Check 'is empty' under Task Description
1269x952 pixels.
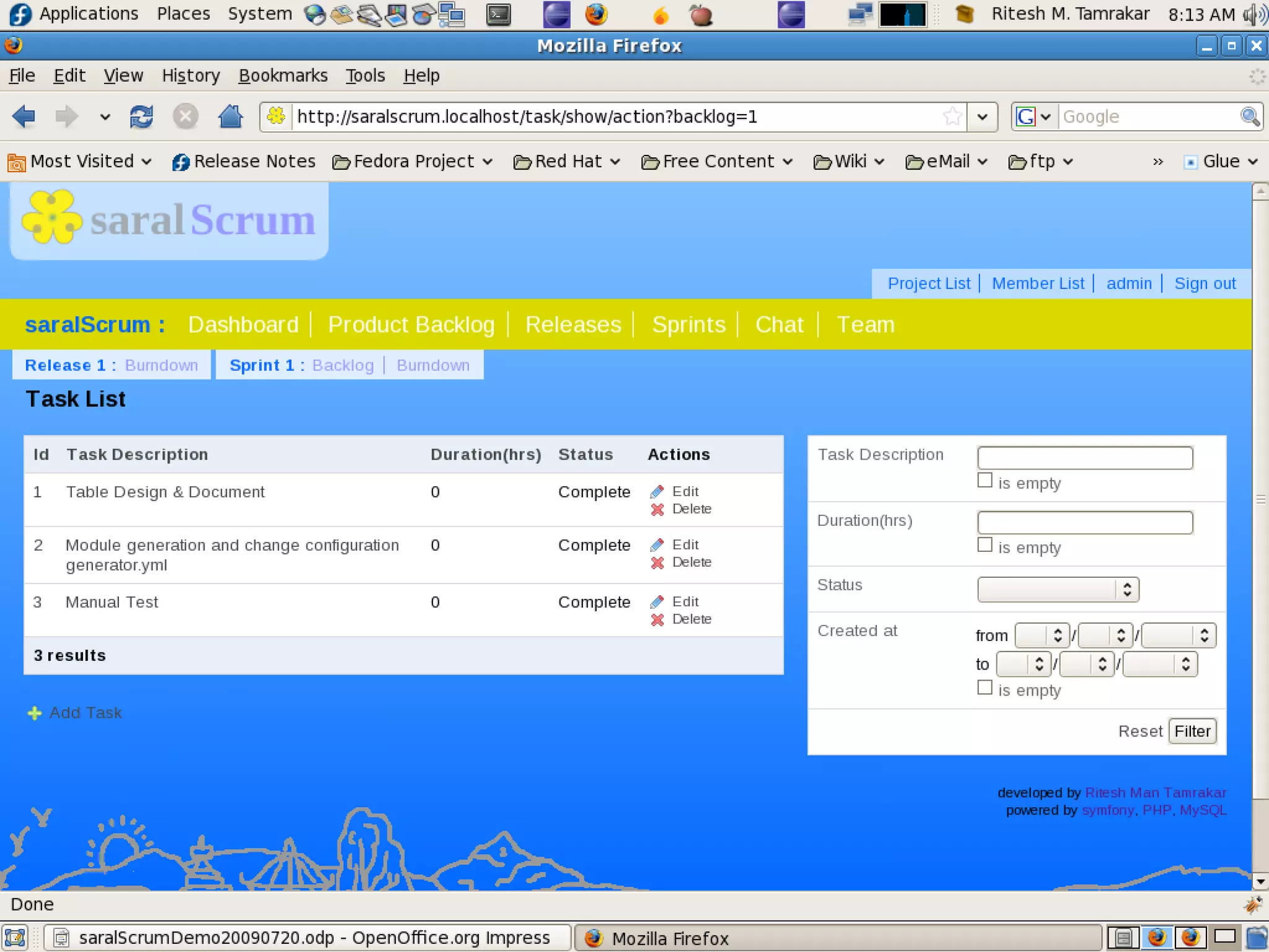click(985, 481)
